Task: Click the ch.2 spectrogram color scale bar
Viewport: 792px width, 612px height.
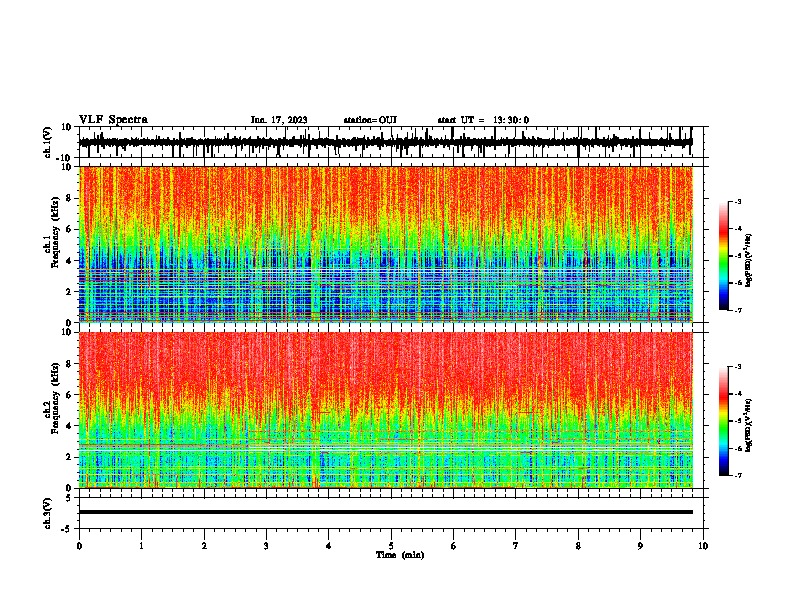Action: [x=724, y=421]
